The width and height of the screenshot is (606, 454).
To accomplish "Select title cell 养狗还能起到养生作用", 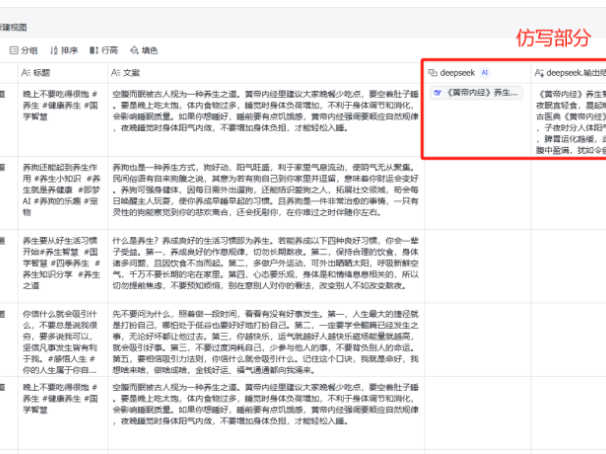I will tap(63, 193).
